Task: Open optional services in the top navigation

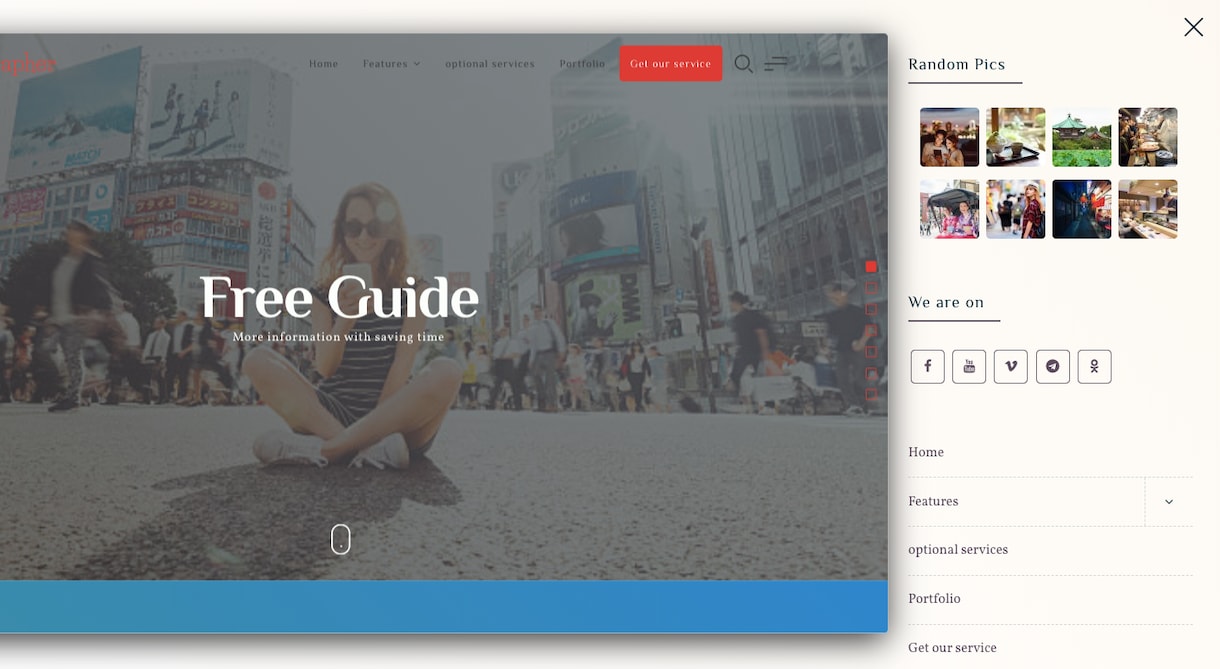Action: click(x=490, y=64)
